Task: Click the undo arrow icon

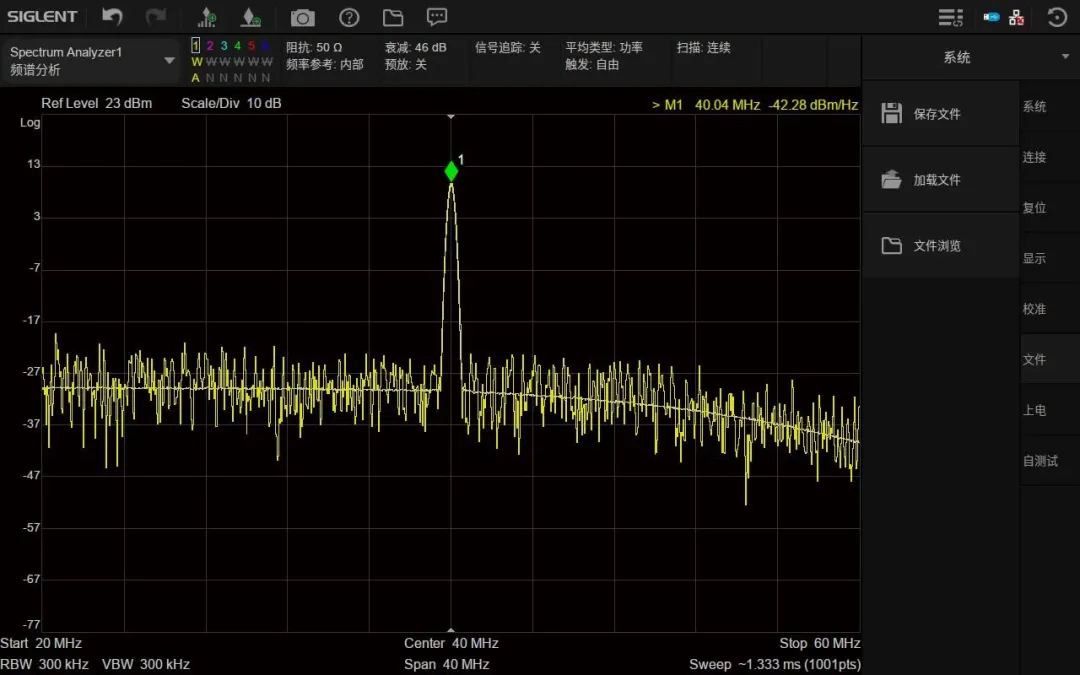Action: coord(112,17)
